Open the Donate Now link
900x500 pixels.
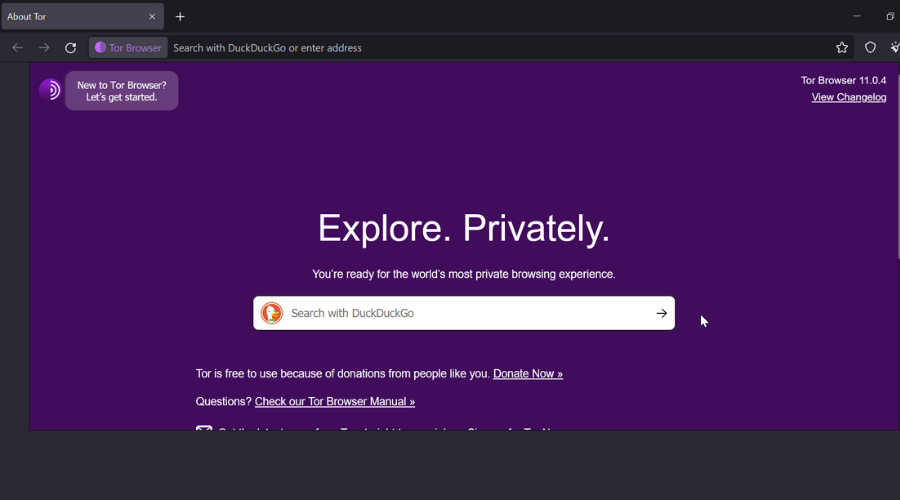pyautogui.click(x=527, y=374)
